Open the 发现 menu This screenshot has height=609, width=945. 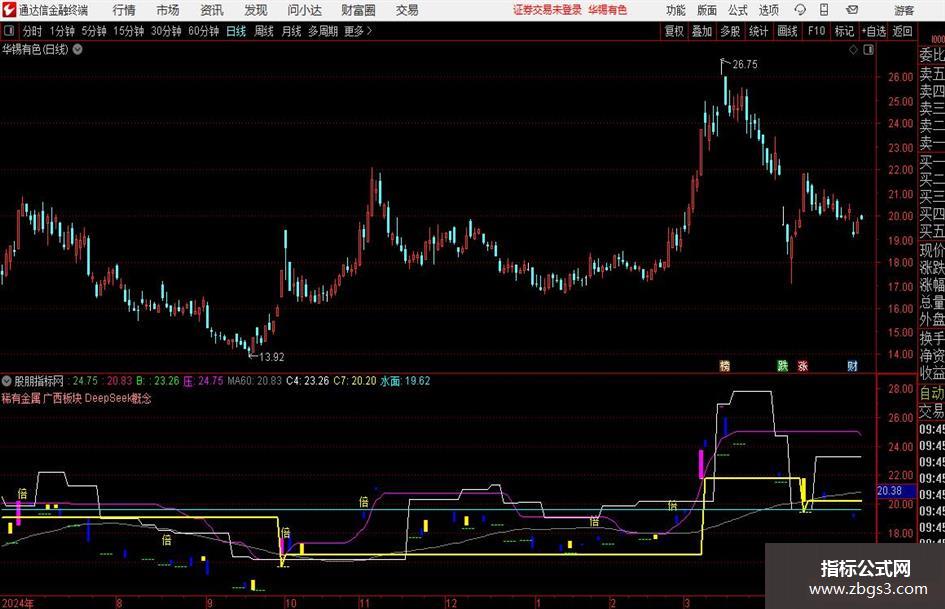click(x=256, y=10)
